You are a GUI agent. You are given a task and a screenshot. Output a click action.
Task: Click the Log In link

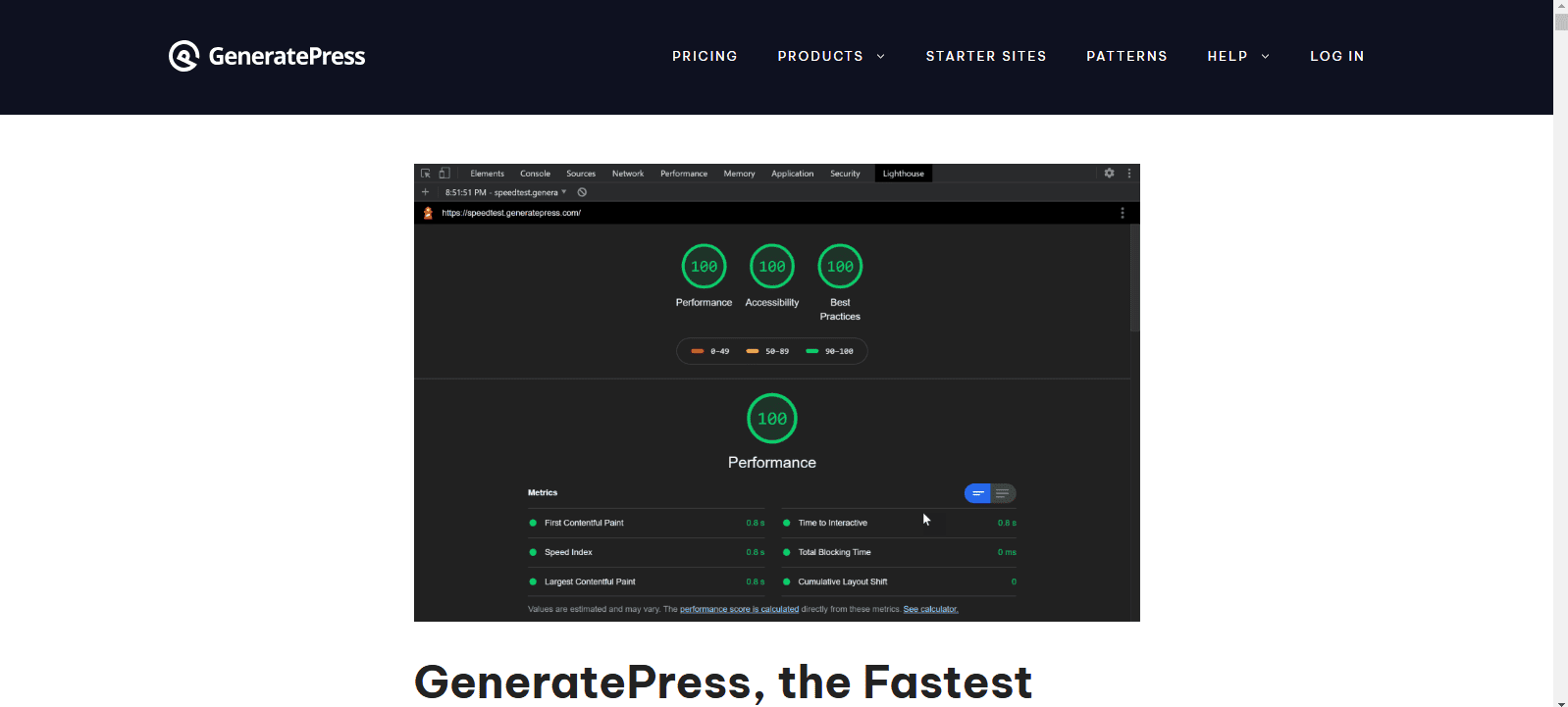1336,56
